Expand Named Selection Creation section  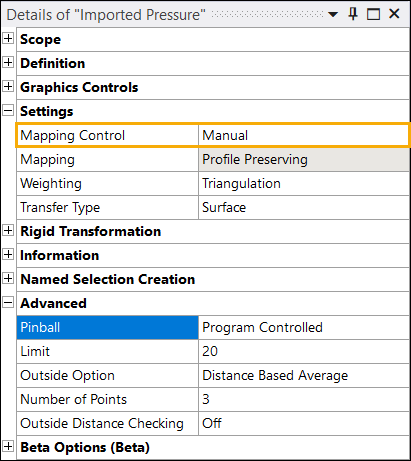(x=8, y=278)
